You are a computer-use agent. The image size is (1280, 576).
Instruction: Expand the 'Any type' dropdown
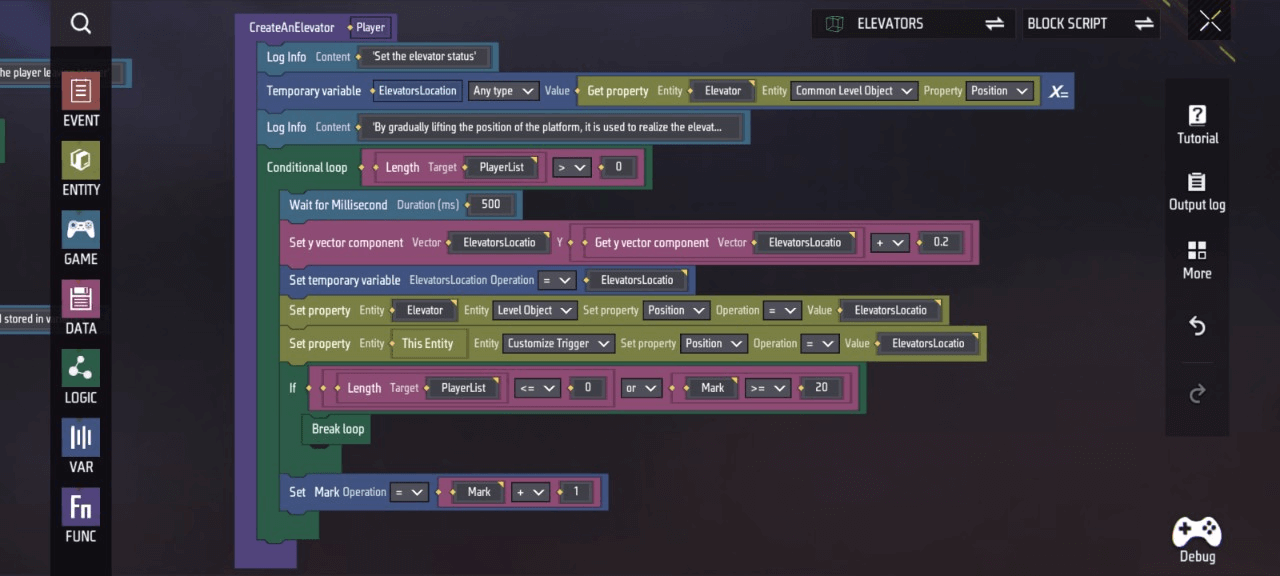point(503,91)
